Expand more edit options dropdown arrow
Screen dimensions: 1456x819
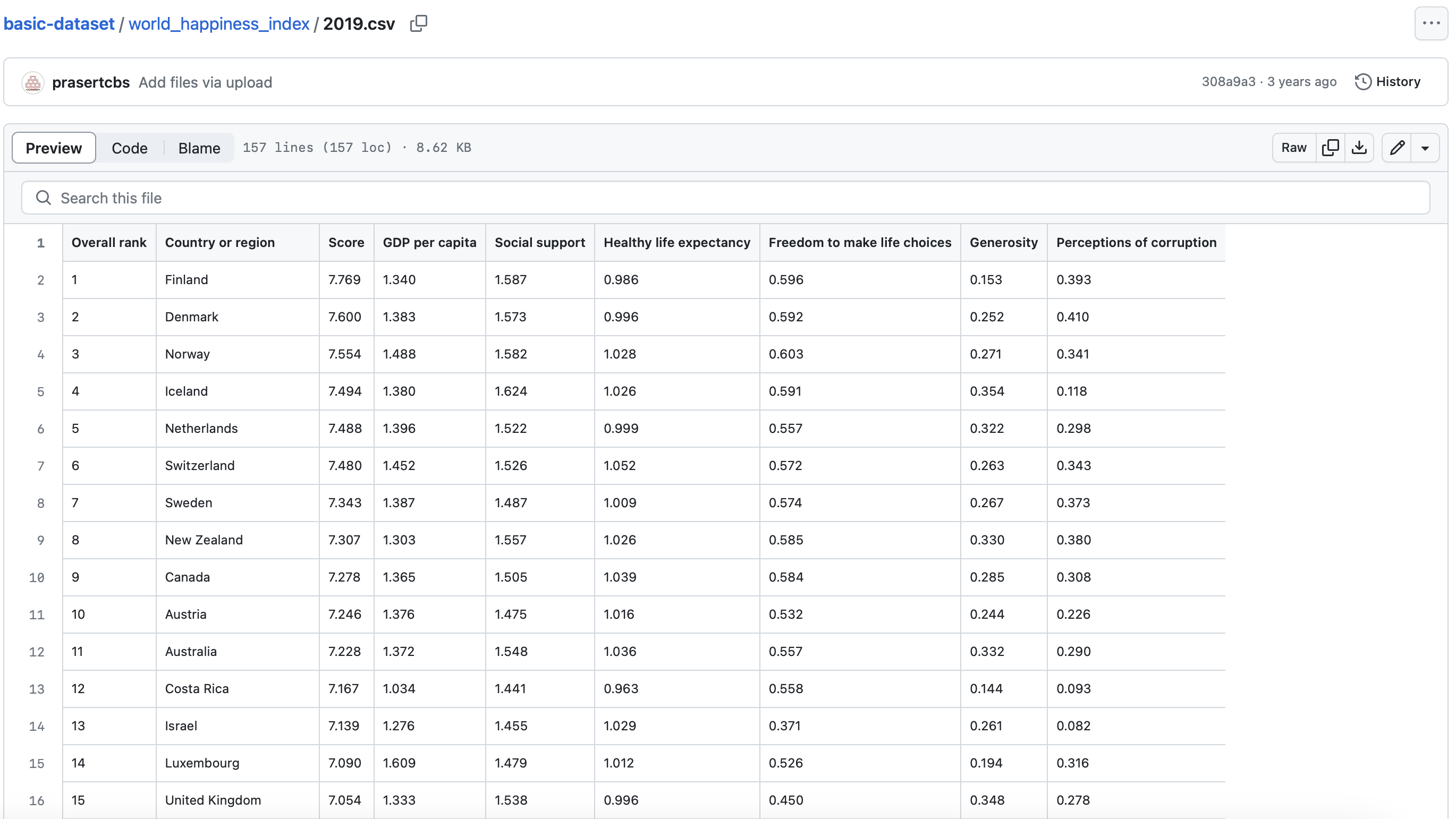[x=1425, y=148]
